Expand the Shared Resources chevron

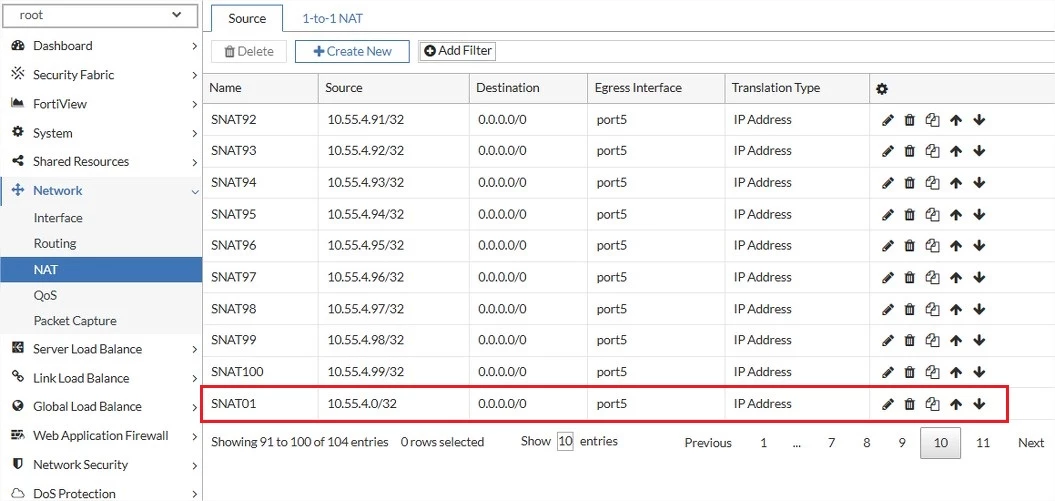tap(194, 162)
